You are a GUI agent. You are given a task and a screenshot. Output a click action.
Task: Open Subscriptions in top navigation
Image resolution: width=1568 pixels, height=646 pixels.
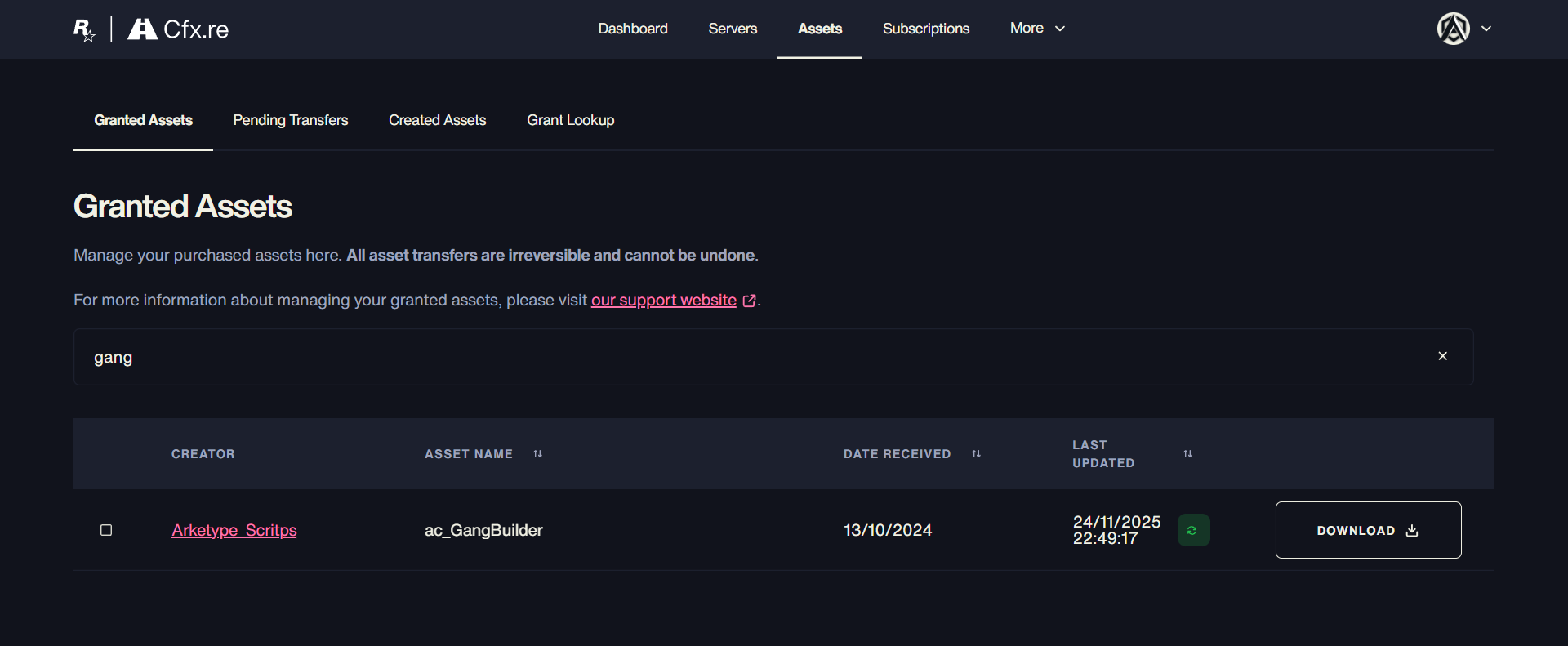pos(925,29)
